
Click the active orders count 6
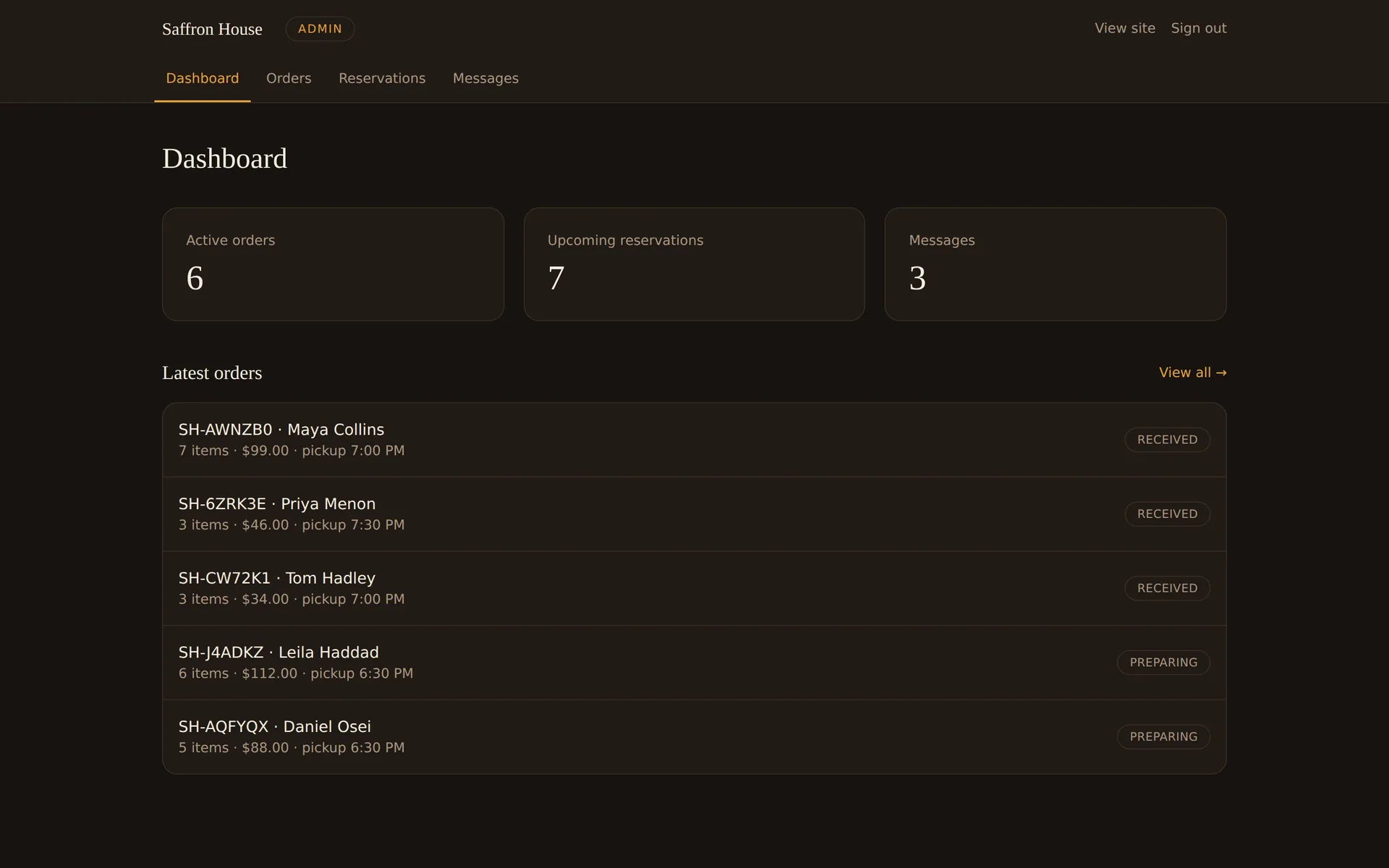[195, 278]
